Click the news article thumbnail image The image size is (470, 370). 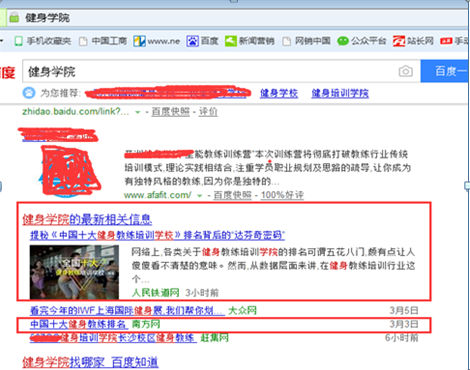point(74,272)
